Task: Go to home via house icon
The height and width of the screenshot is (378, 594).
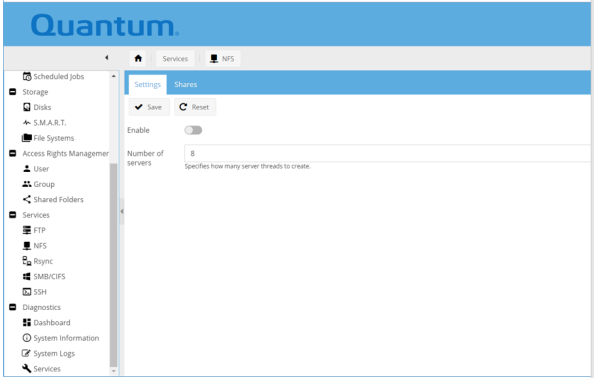Action: [138, 58]
